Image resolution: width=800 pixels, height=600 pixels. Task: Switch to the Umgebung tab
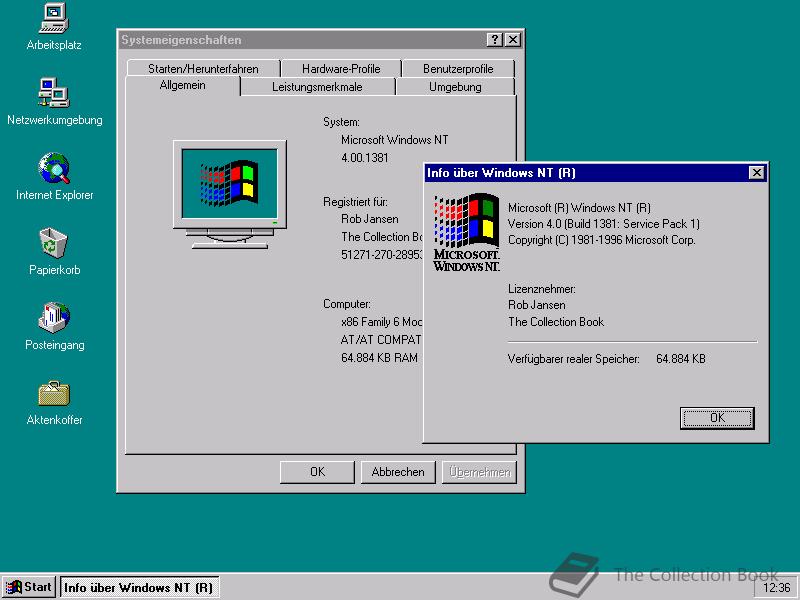[455, 87]
